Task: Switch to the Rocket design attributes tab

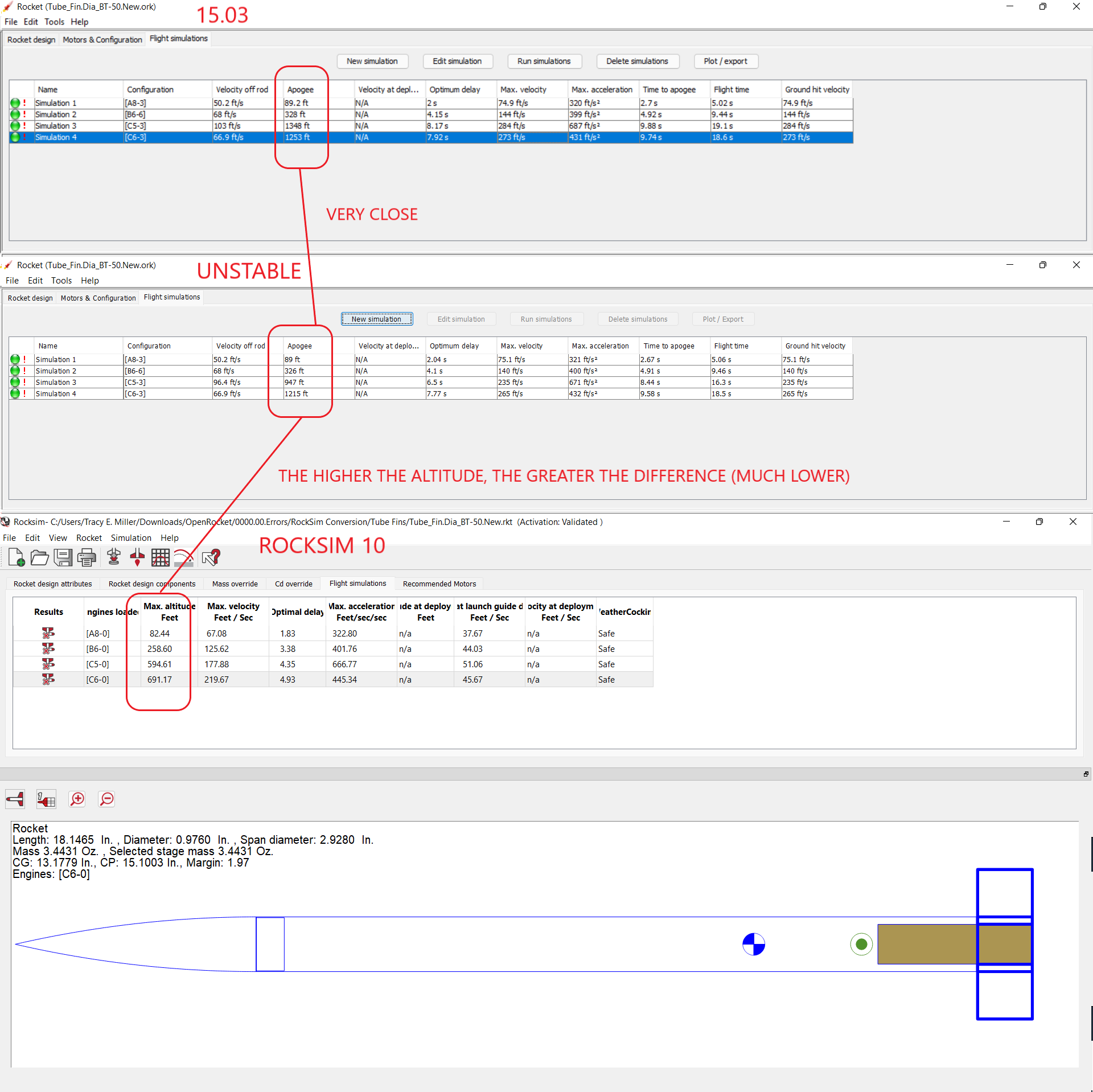Action: click(x=52, y=584)
